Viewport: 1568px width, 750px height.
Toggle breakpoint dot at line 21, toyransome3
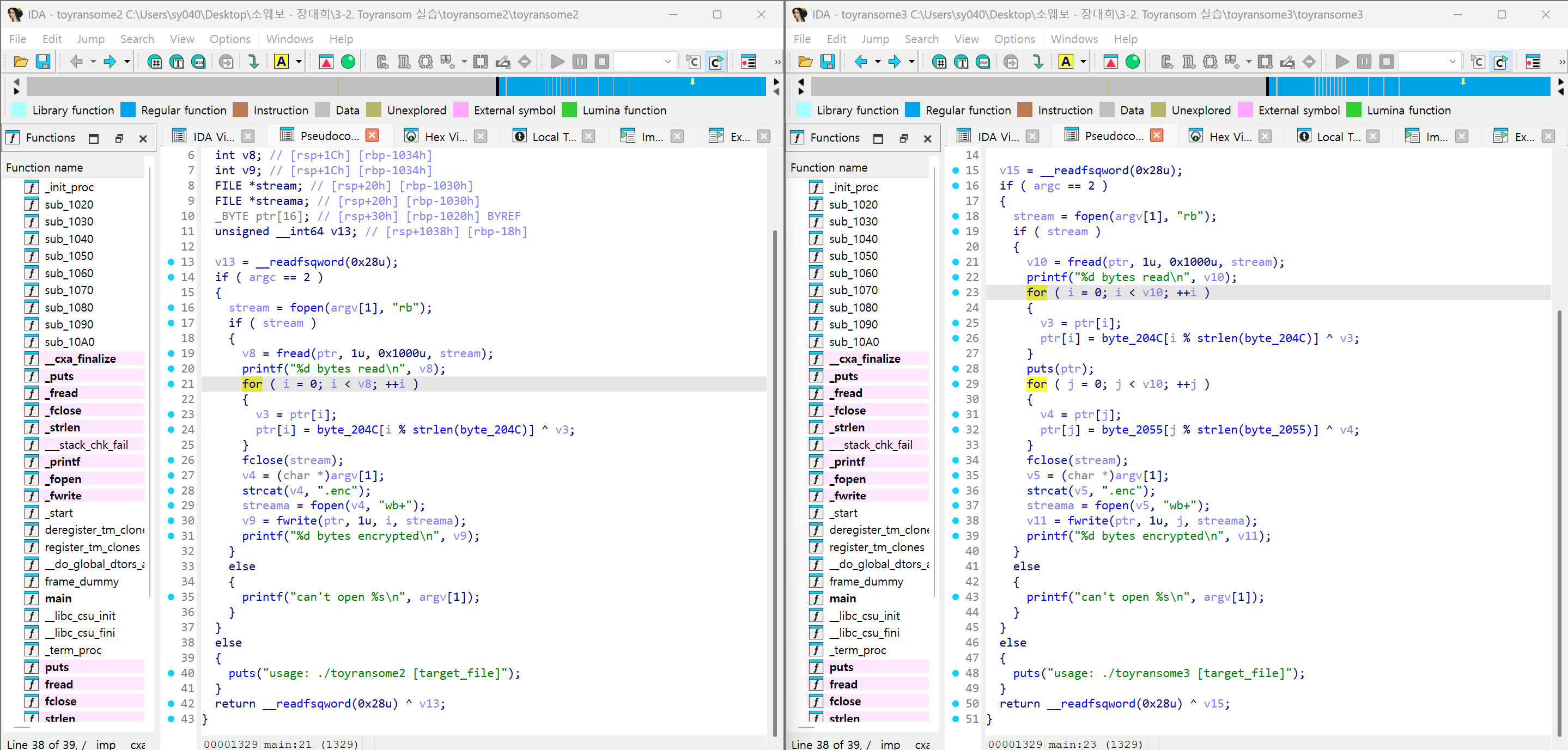pos(956,262)
